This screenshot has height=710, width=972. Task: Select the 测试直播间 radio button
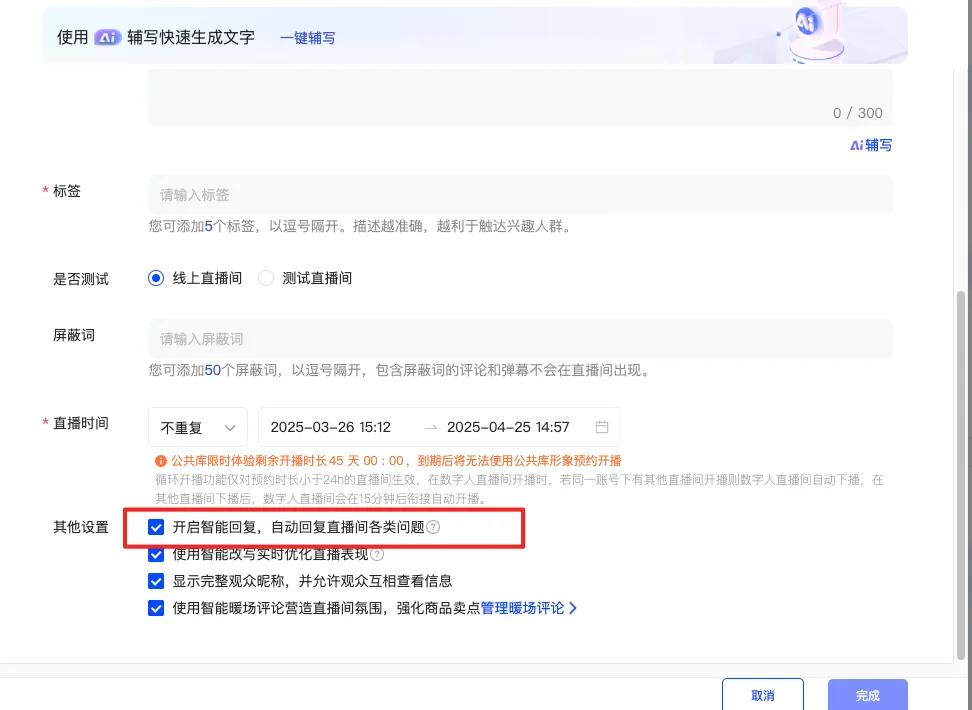(x=265, y=278)
